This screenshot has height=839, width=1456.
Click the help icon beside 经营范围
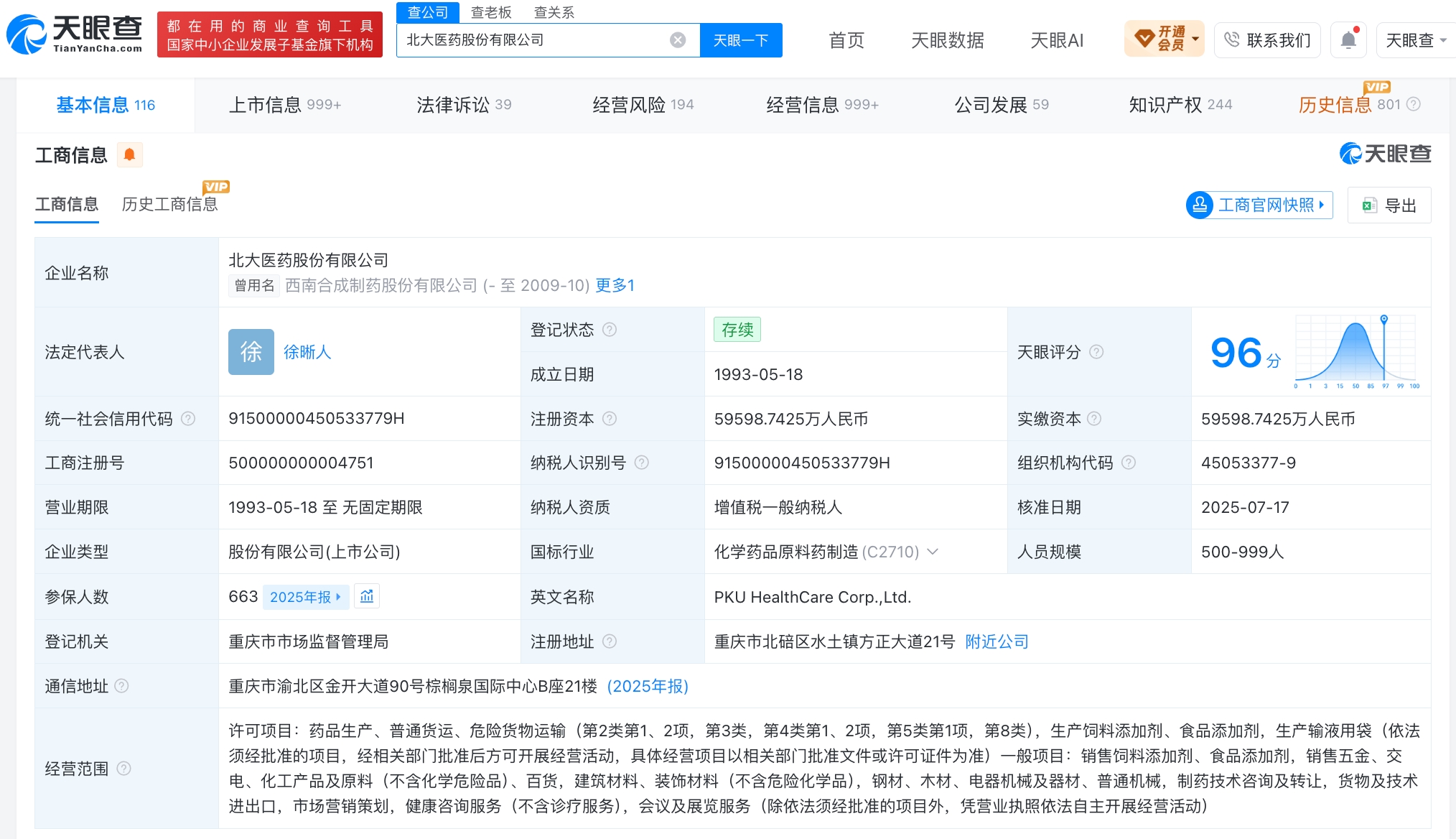[123, 769]
